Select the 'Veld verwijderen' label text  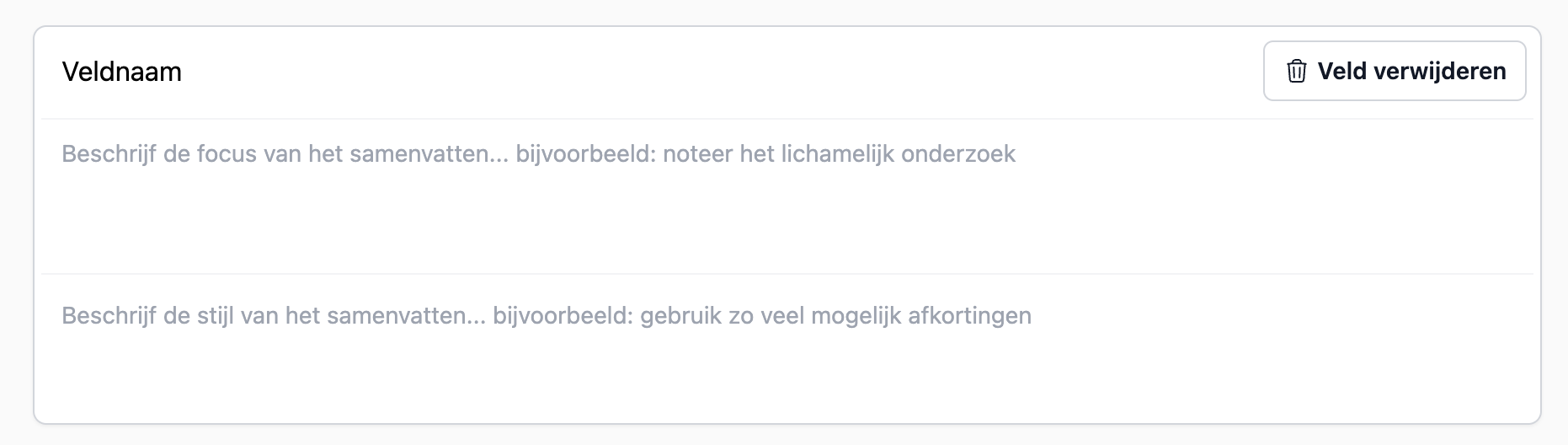(x=1411, y=72)
